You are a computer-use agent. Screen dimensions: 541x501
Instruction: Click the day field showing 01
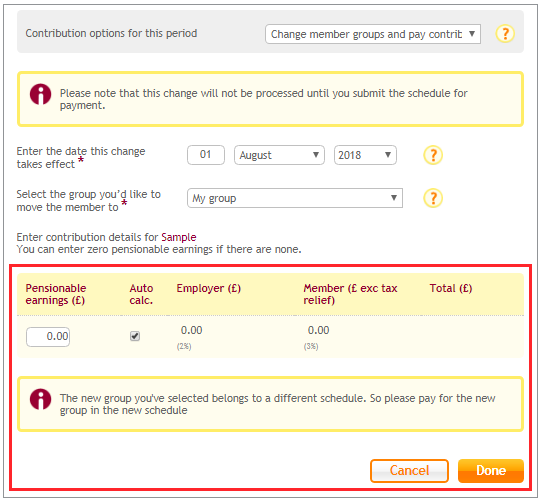(x=206, y=155)
